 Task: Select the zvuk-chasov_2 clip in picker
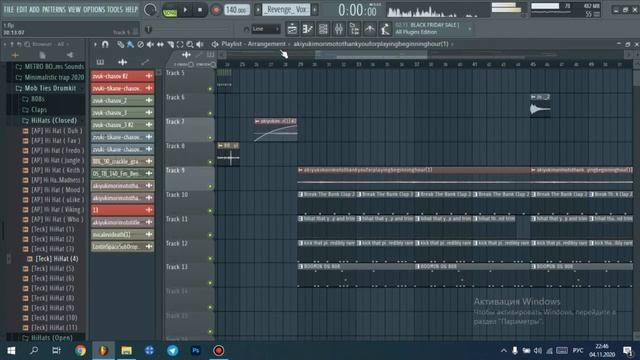click(x=122, y=100)
